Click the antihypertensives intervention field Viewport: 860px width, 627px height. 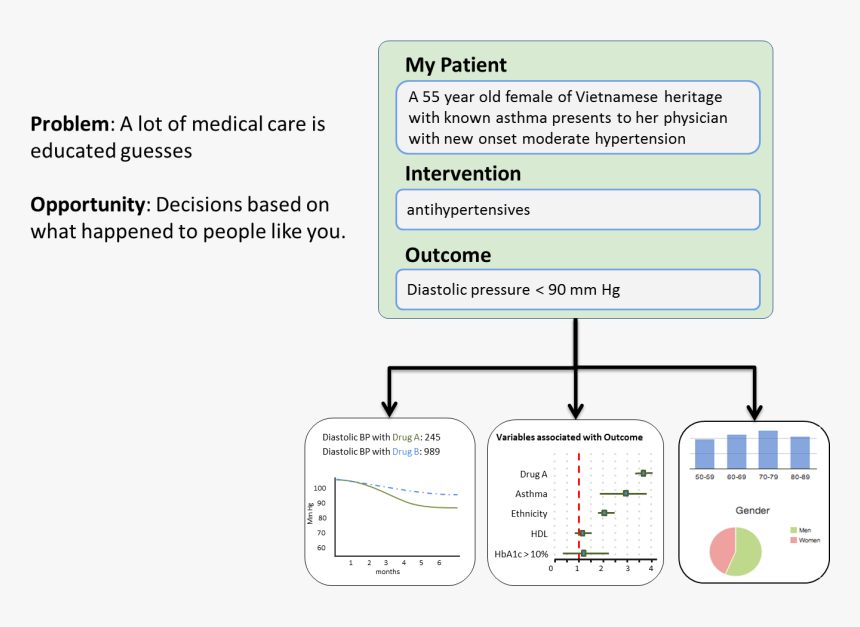579,210
